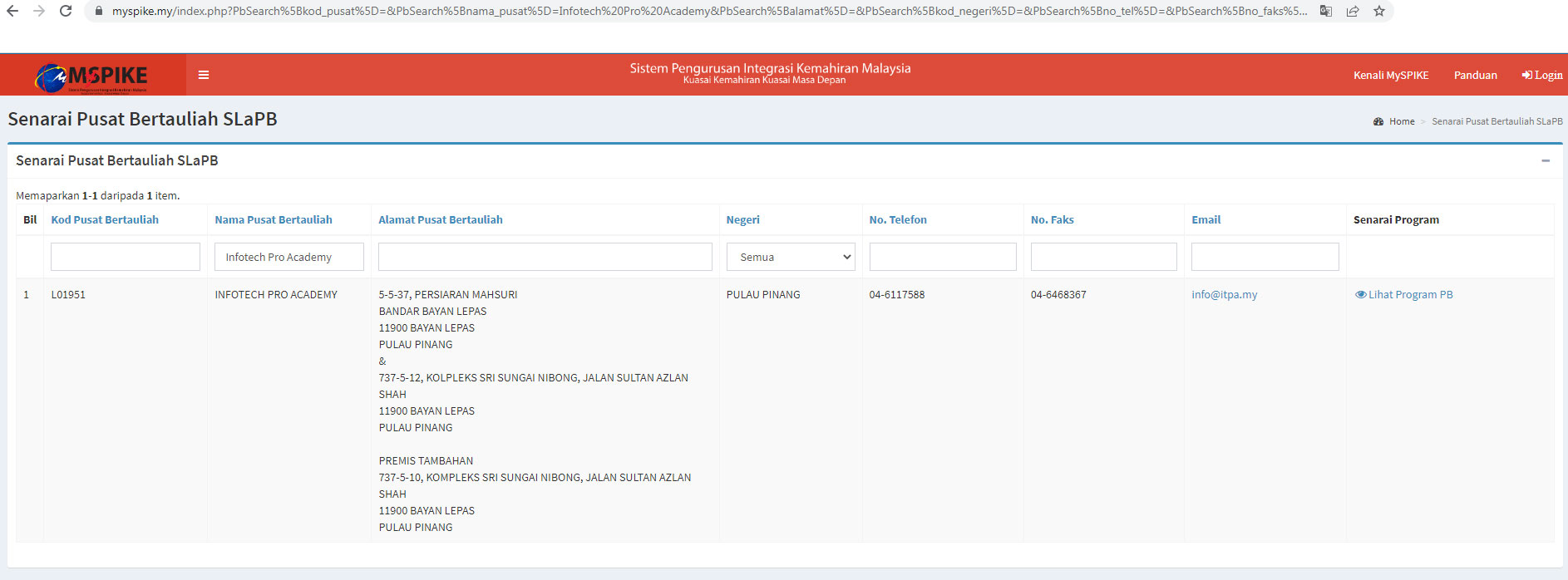Click the Nama Pusat filter field
This screenshot has width=1568, height=580.
(289, 257)
